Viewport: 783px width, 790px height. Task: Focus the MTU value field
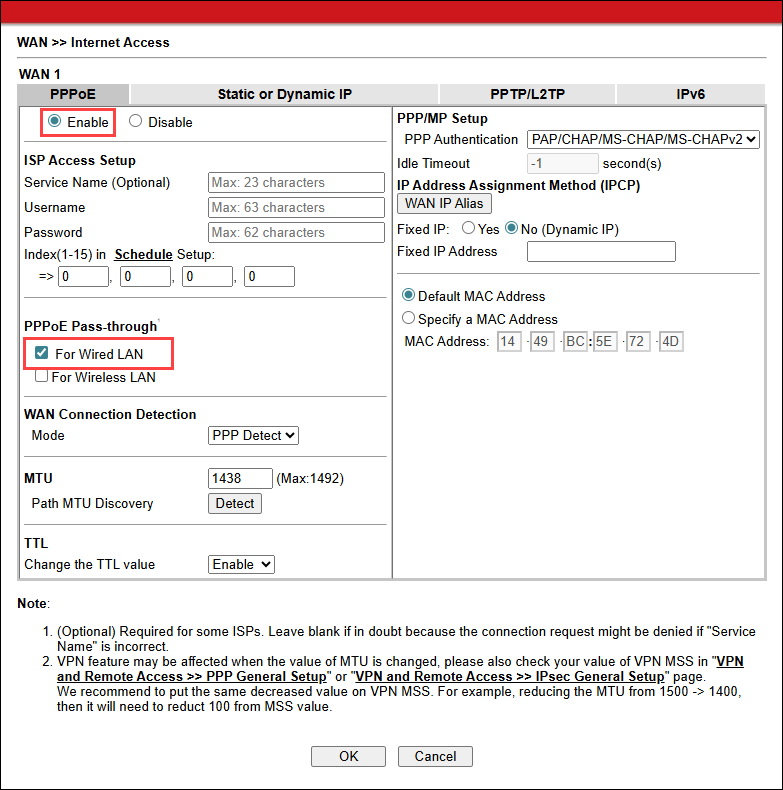coord(240,479)
